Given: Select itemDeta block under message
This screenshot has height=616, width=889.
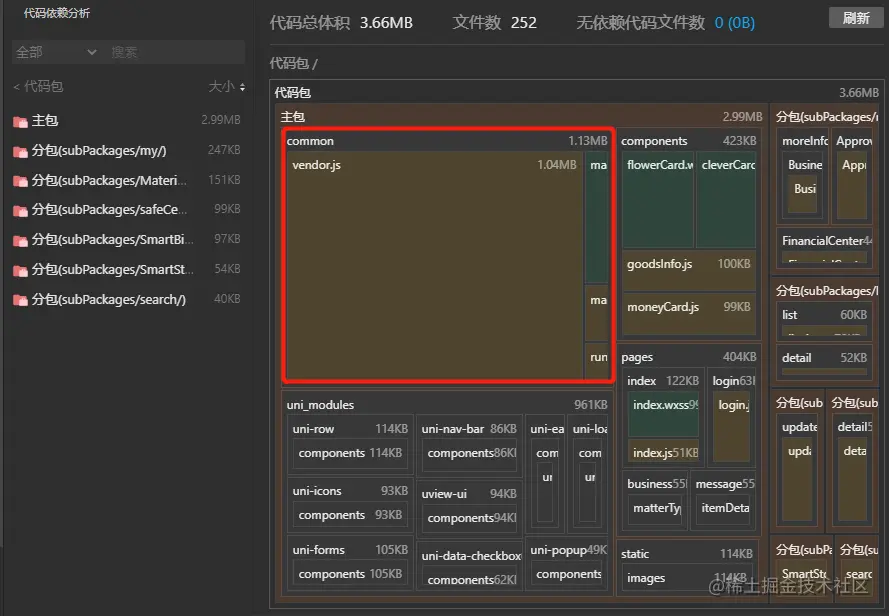Looking at the screenshot, I should pyautogui.click(x=725, y=511).
